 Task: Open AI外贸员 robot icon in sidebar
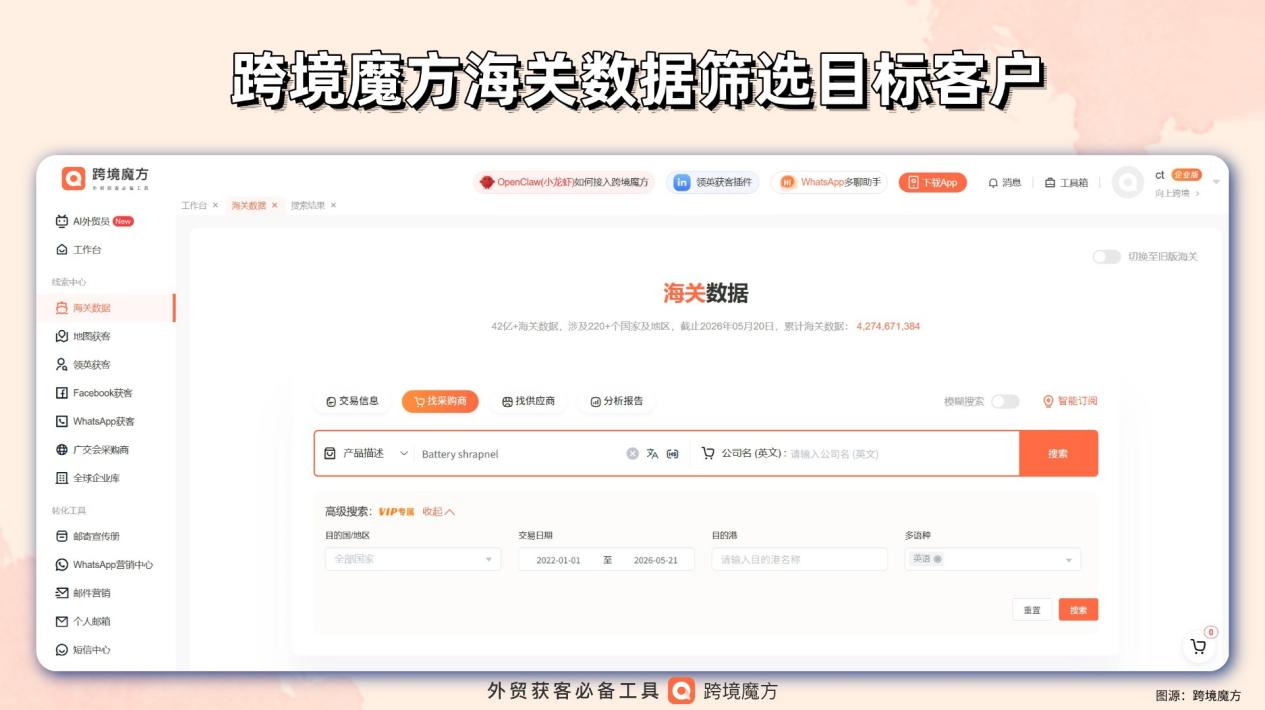(62, 221)
